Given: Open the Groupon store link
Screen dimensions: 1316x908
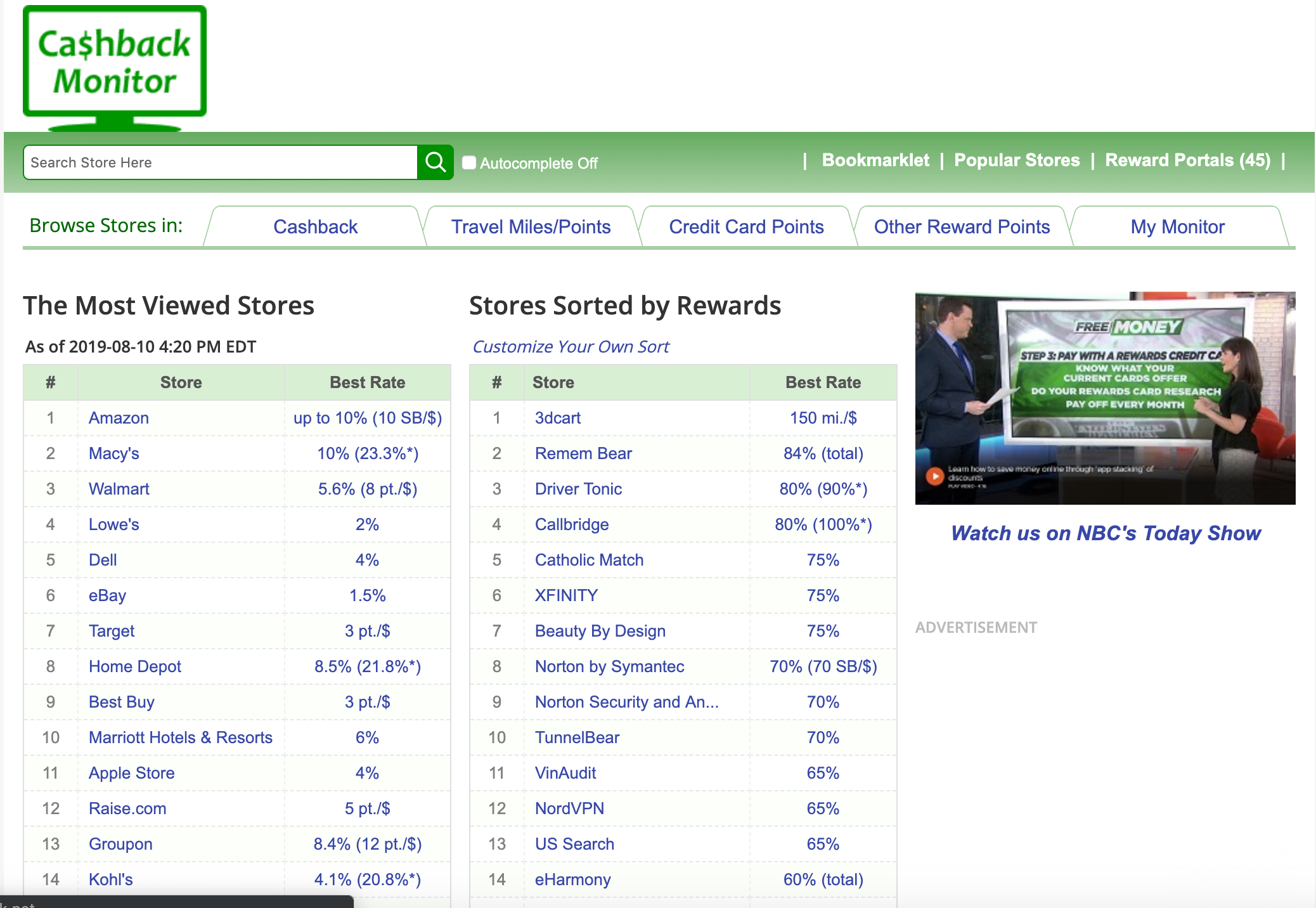Looking at the screenshot, I should pyautogui.click(x=120, y=844).
